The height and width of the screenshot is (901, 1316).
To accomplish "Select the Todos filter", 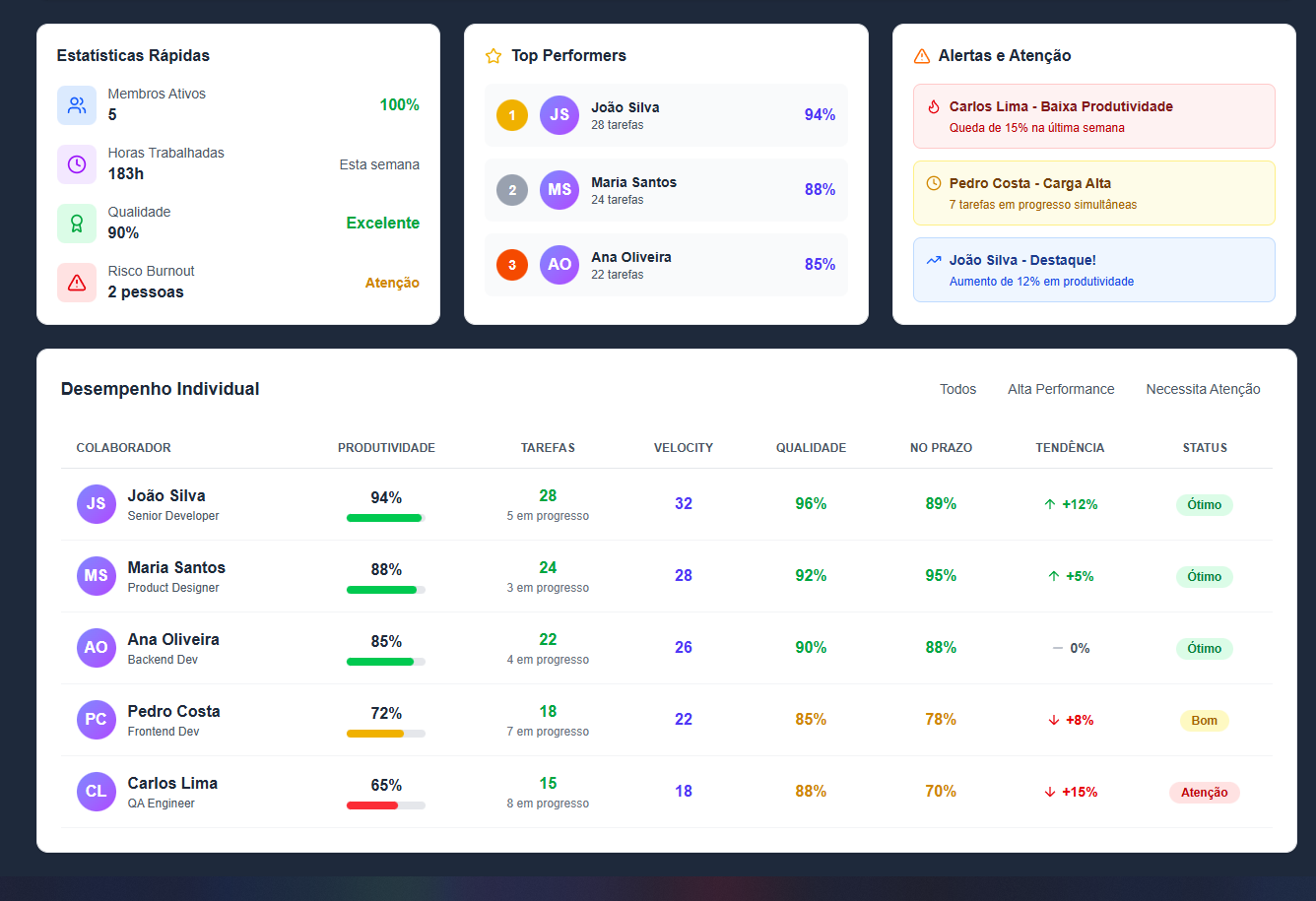I will [957, 389].
